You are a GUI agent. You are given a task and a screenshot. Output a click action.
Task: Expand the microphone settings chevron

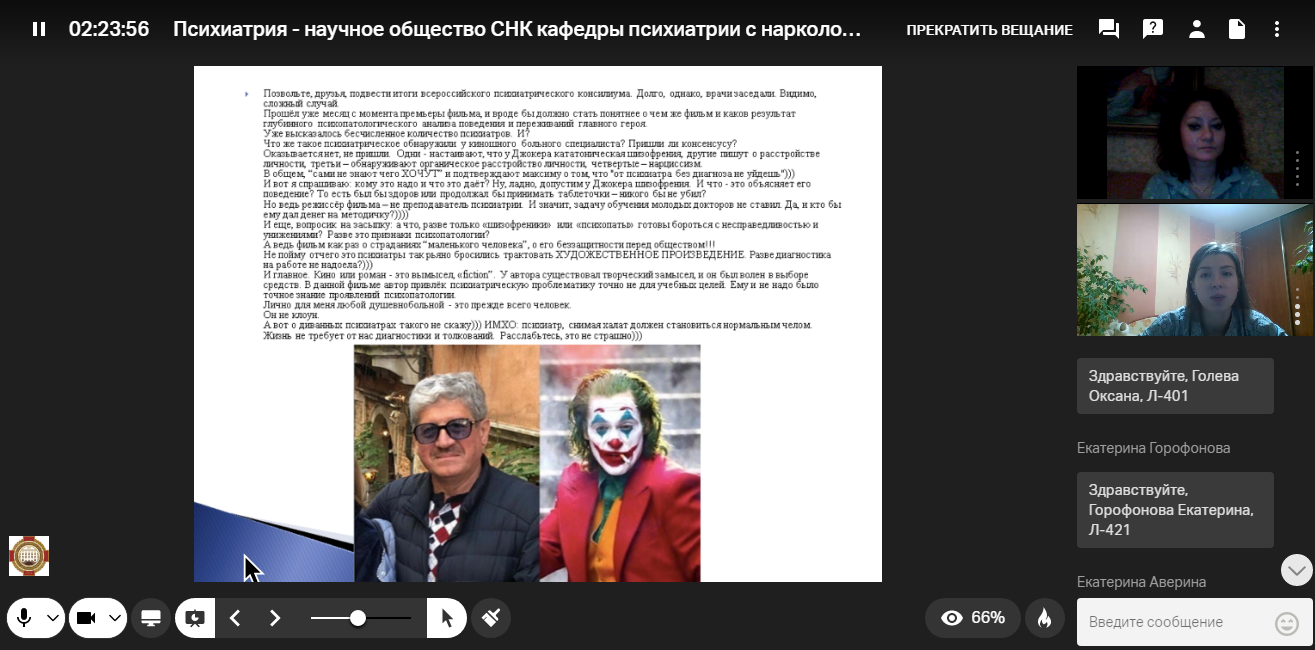53,618
